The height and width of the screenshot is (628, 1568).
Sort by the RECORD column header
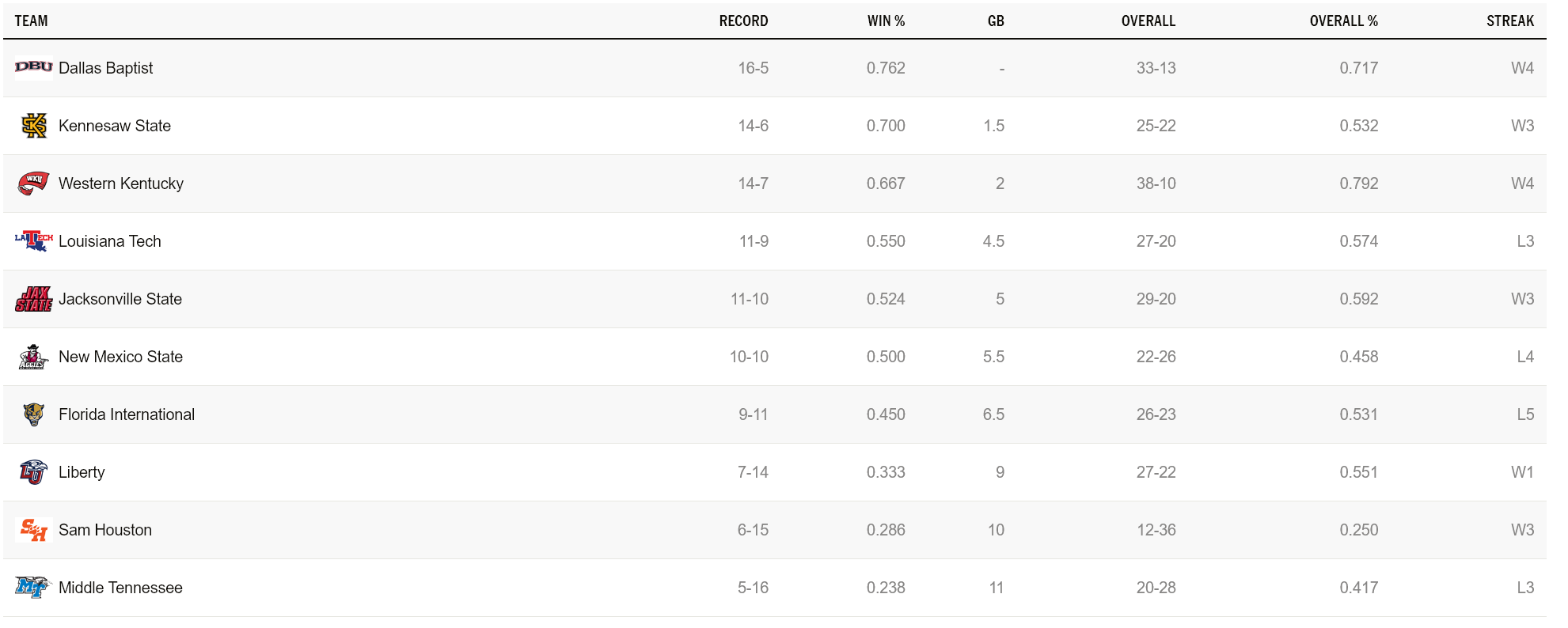[743, 21]
